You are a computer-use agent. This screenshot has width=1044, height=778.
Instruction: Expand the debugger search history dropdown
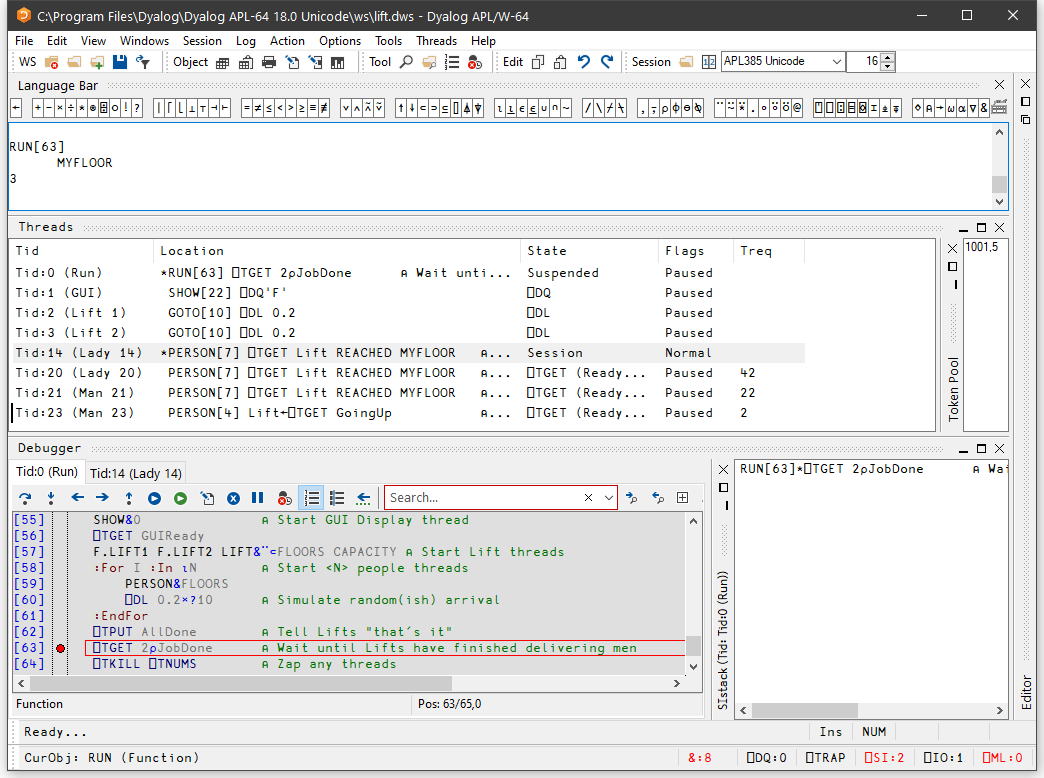608,497
